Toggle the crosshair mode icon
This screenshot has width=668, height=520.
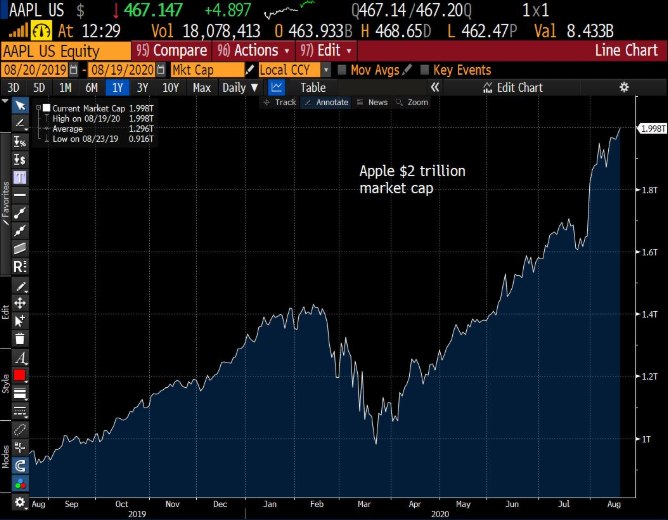[20, 447]
